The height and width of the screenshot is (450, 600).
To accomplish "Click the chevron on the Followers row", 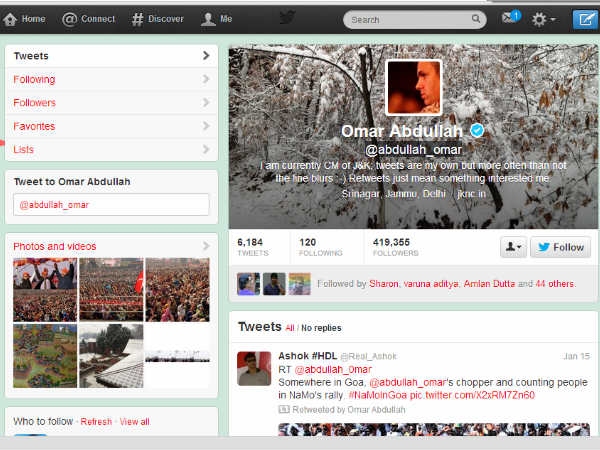I will pos(206,102).
